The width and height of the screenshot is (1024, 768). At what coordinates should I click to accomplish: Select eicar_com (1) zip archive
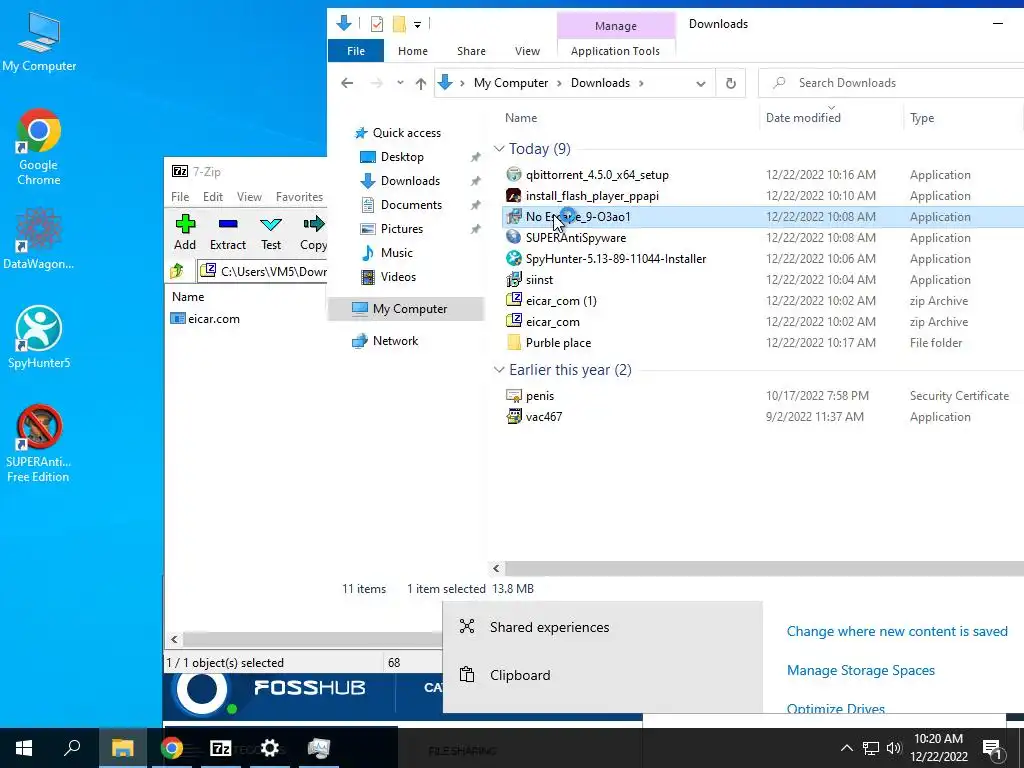(x=560, y=300)
